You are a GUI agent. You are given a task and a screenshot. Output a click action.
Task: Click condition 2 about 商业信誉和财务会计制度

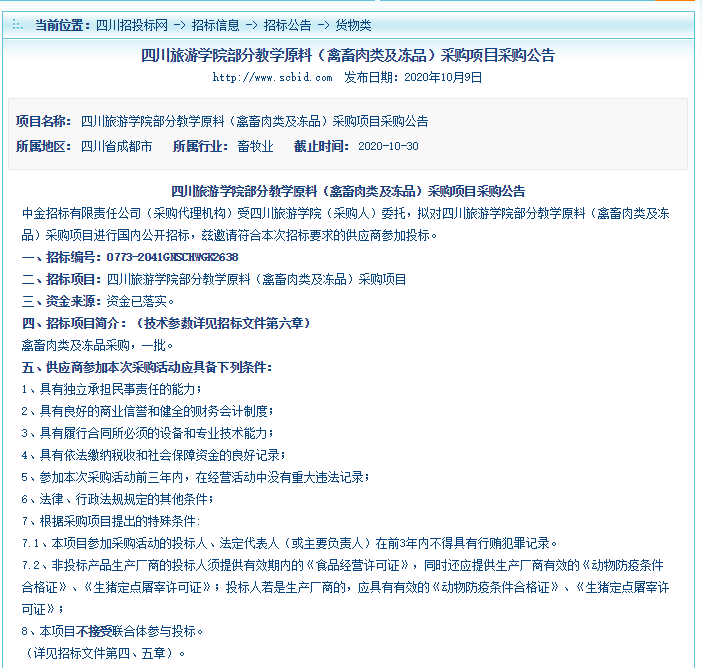(x=148, y=411)
